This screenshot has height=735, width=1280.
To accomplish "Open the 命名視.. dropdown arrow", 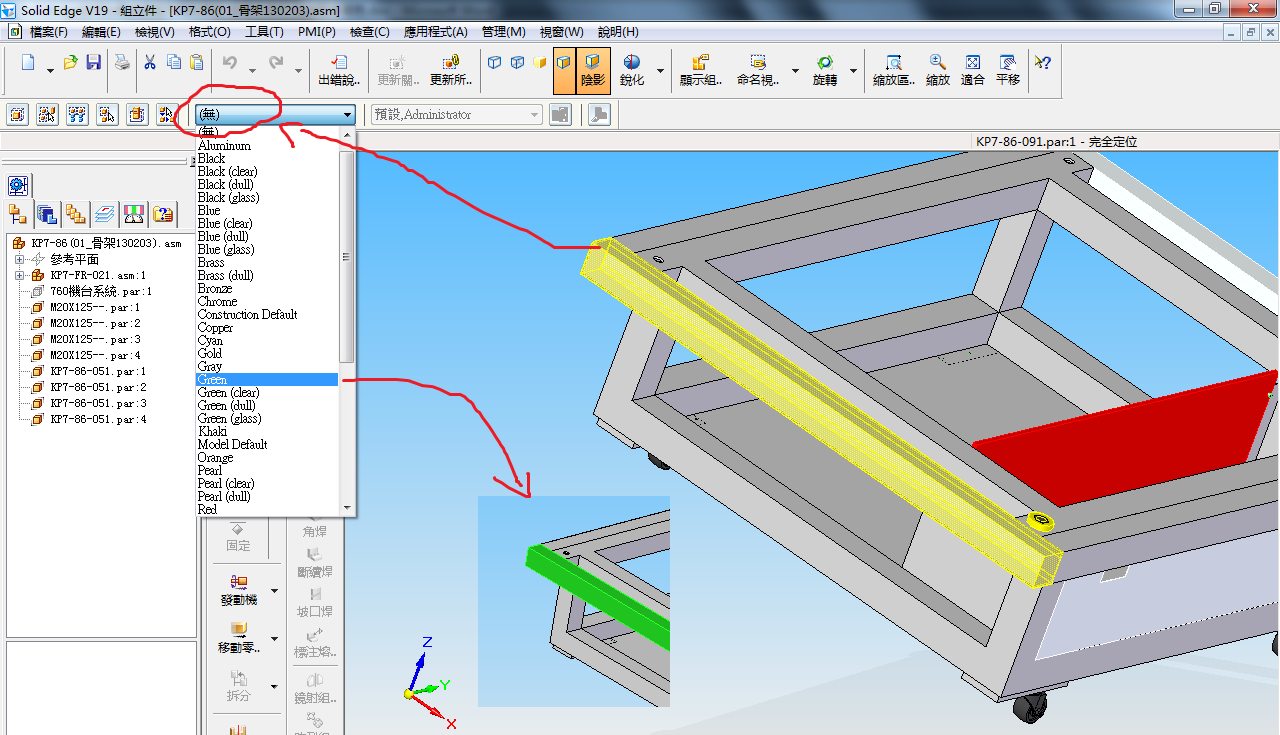I will [x=795, y=71].
